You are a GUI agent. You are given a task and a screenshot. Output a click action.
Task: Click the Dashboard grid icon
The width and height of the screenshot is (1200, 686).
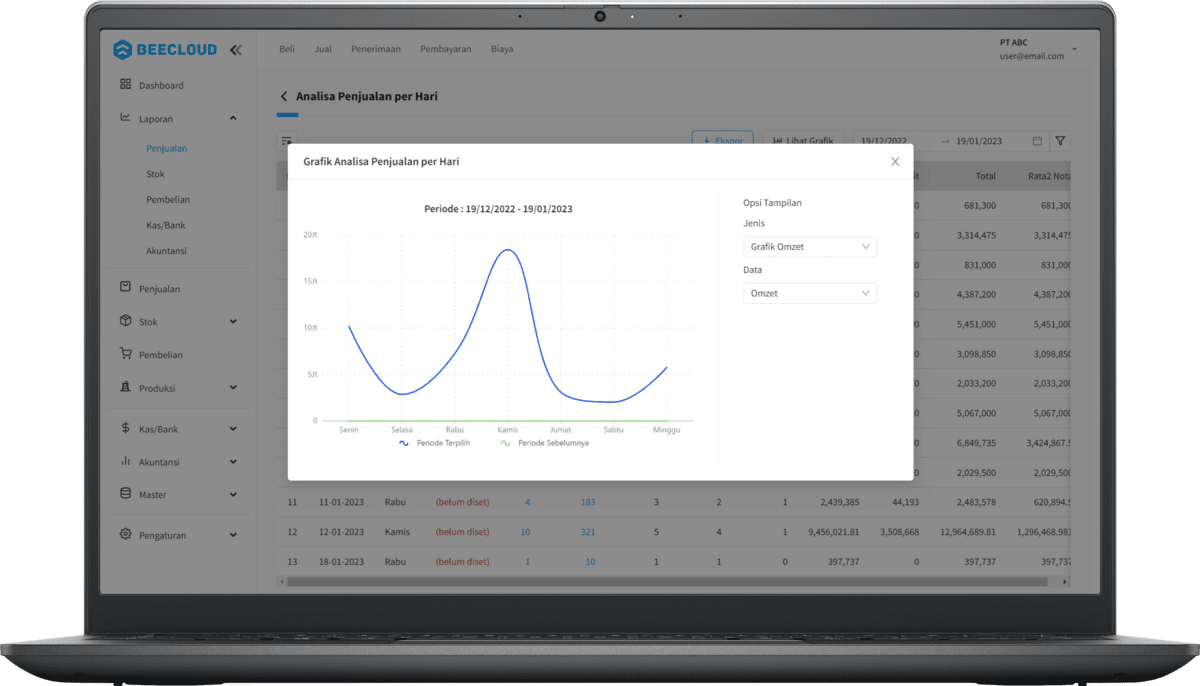[x=125, y=84]
